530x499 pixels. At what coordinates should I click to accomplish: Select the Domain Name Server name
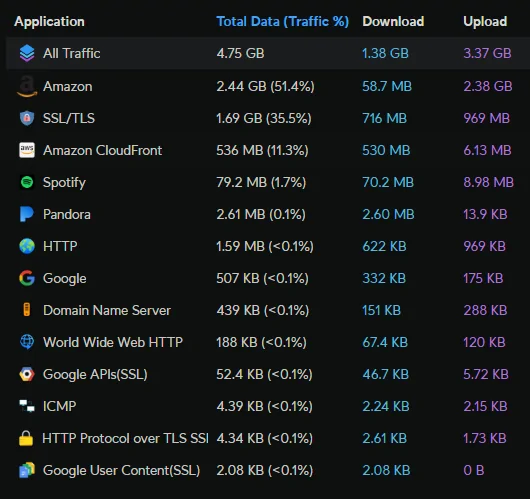[x=107, y=310]
